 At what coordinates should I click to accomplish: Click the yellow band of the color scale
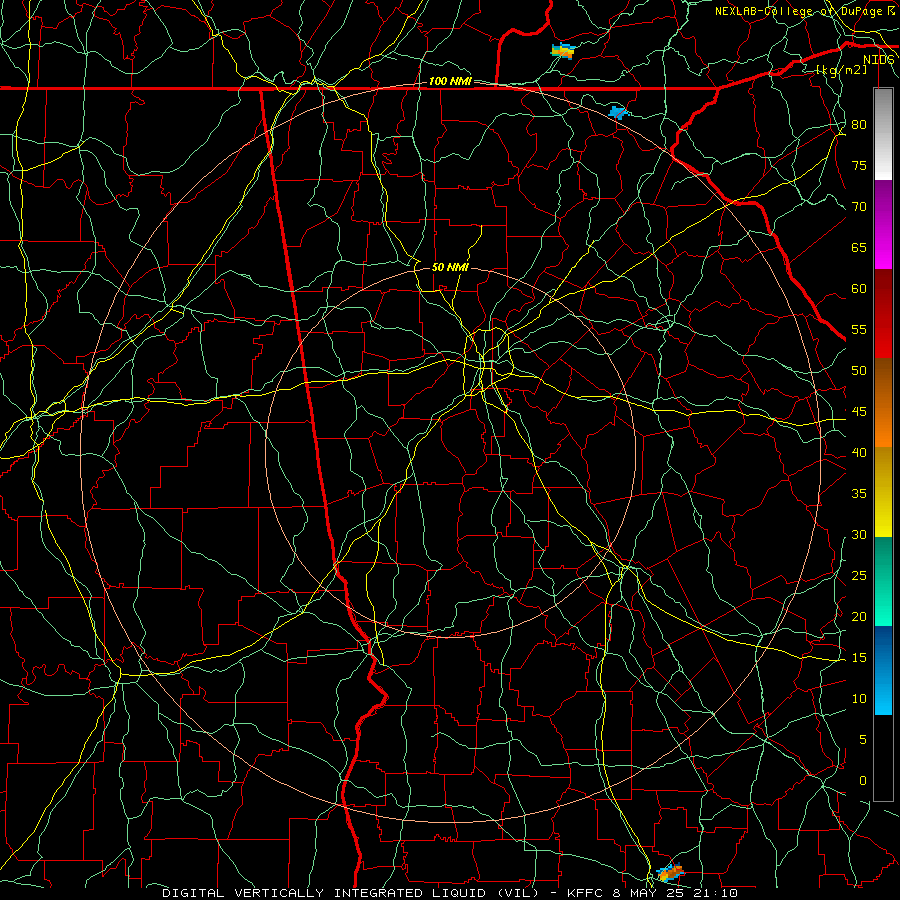[883, 492]
